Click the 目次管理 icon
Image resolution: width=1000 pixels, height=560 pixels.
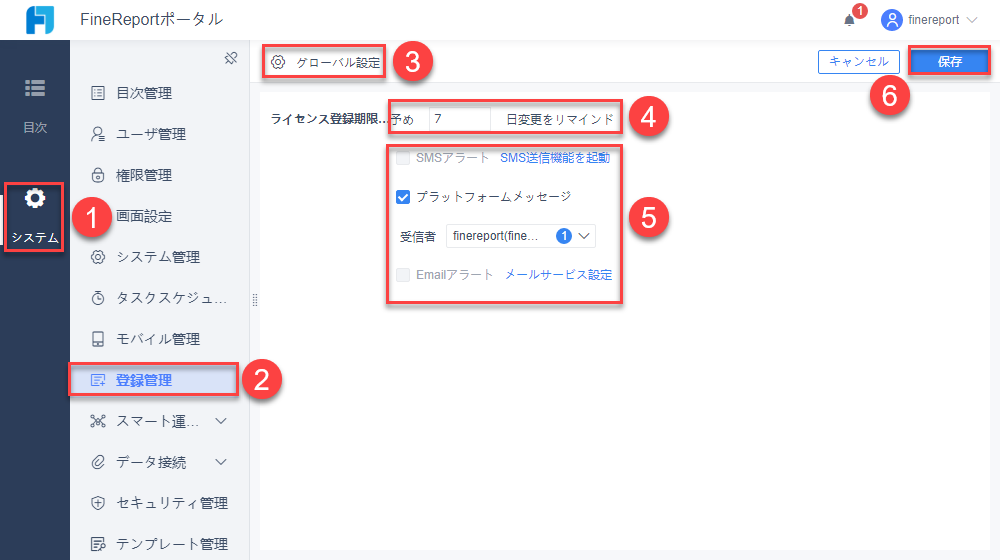[x=98, y=93]
